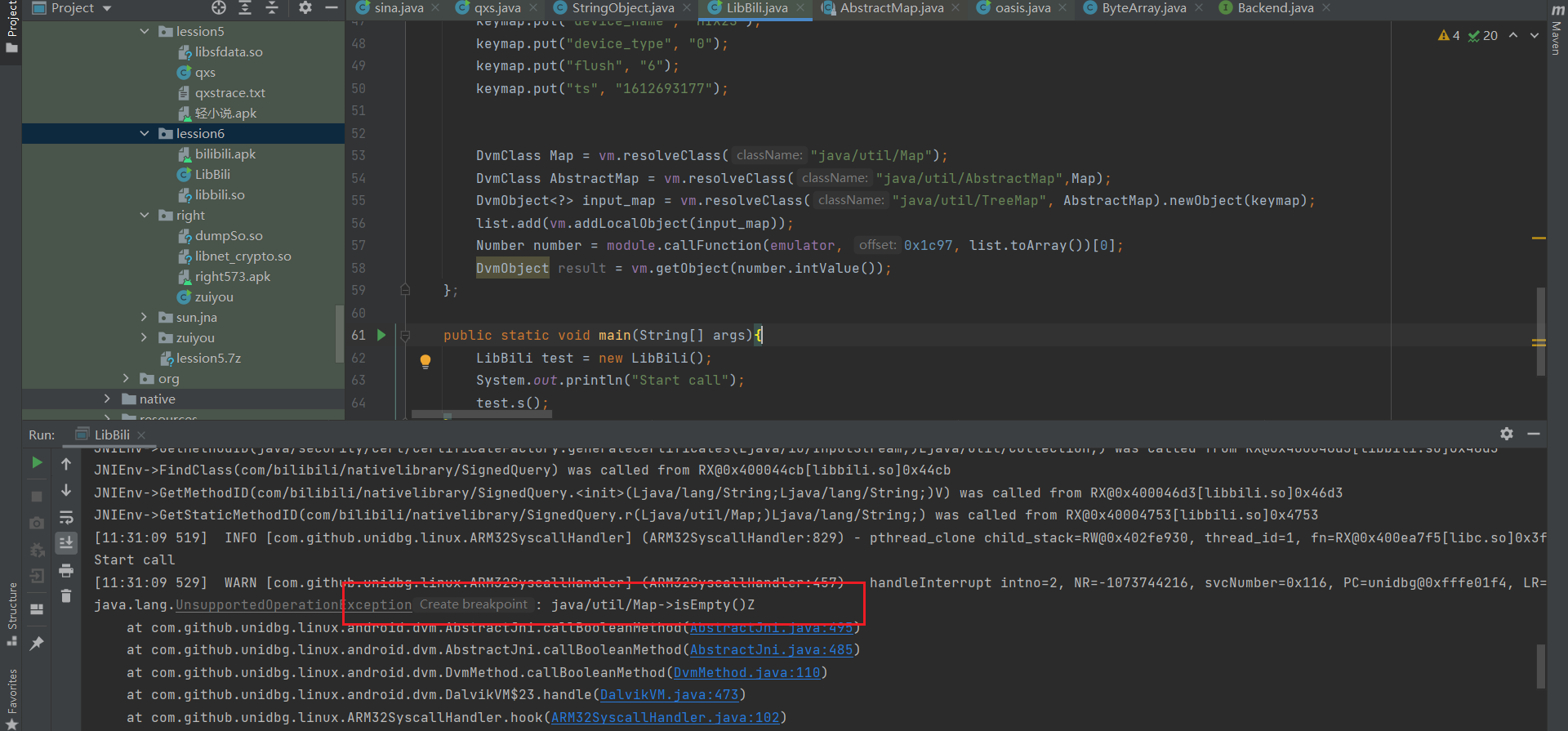Switch to oasis.java tab
1568x731 pixels.
[x=1022, y=8]
